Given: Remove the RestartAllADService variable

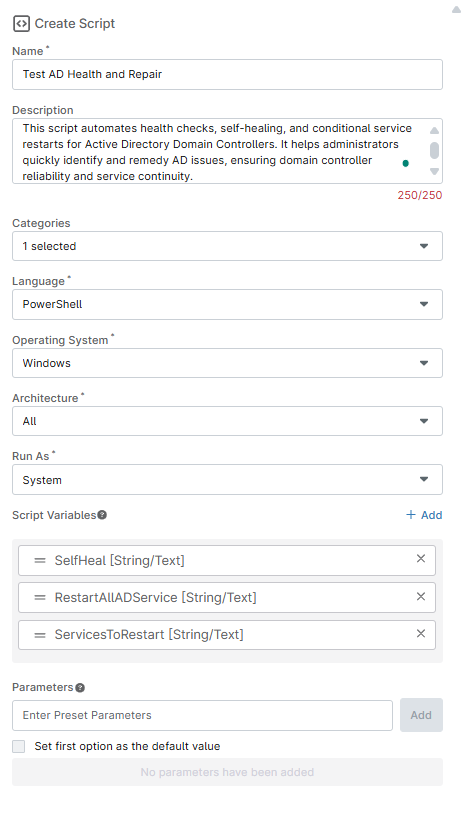Looking at the screenshot, I should pyautogui.click(x=421, y=596).
